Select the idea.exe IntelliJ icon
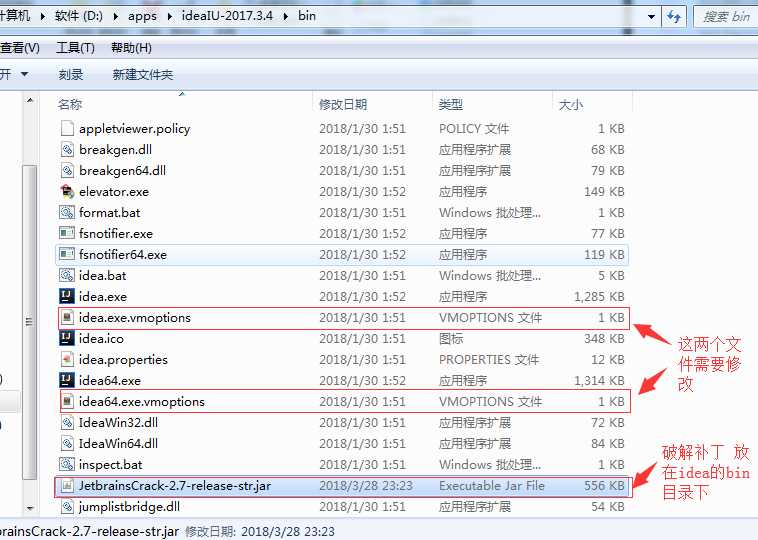This screenshot has height=540, width=758. click(x=67, y=296)
